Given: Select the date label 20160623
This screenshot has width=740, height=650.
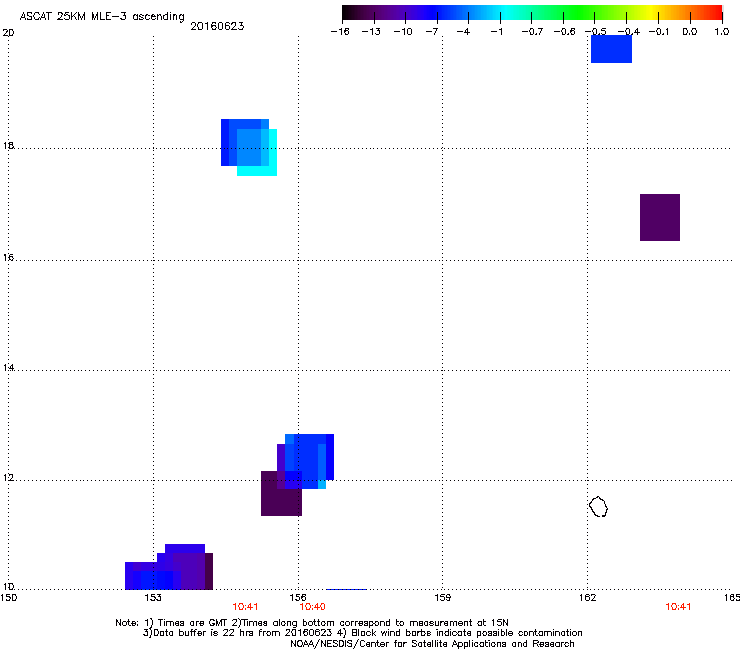Looking at the screenshot, I should pos(217,26).
